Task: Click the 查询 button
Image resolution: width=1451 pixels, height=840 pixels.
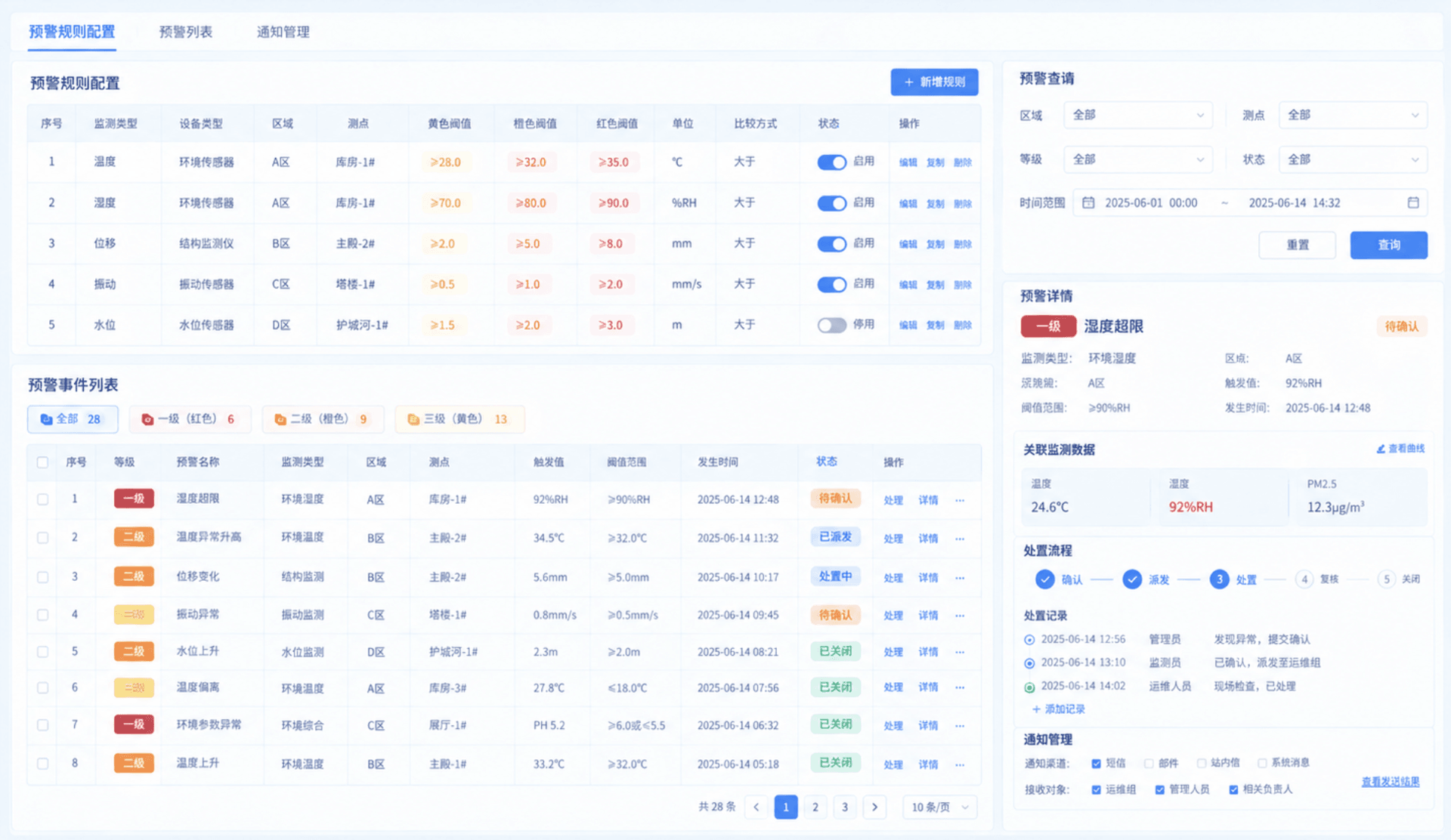Action: coord(1388,245)
